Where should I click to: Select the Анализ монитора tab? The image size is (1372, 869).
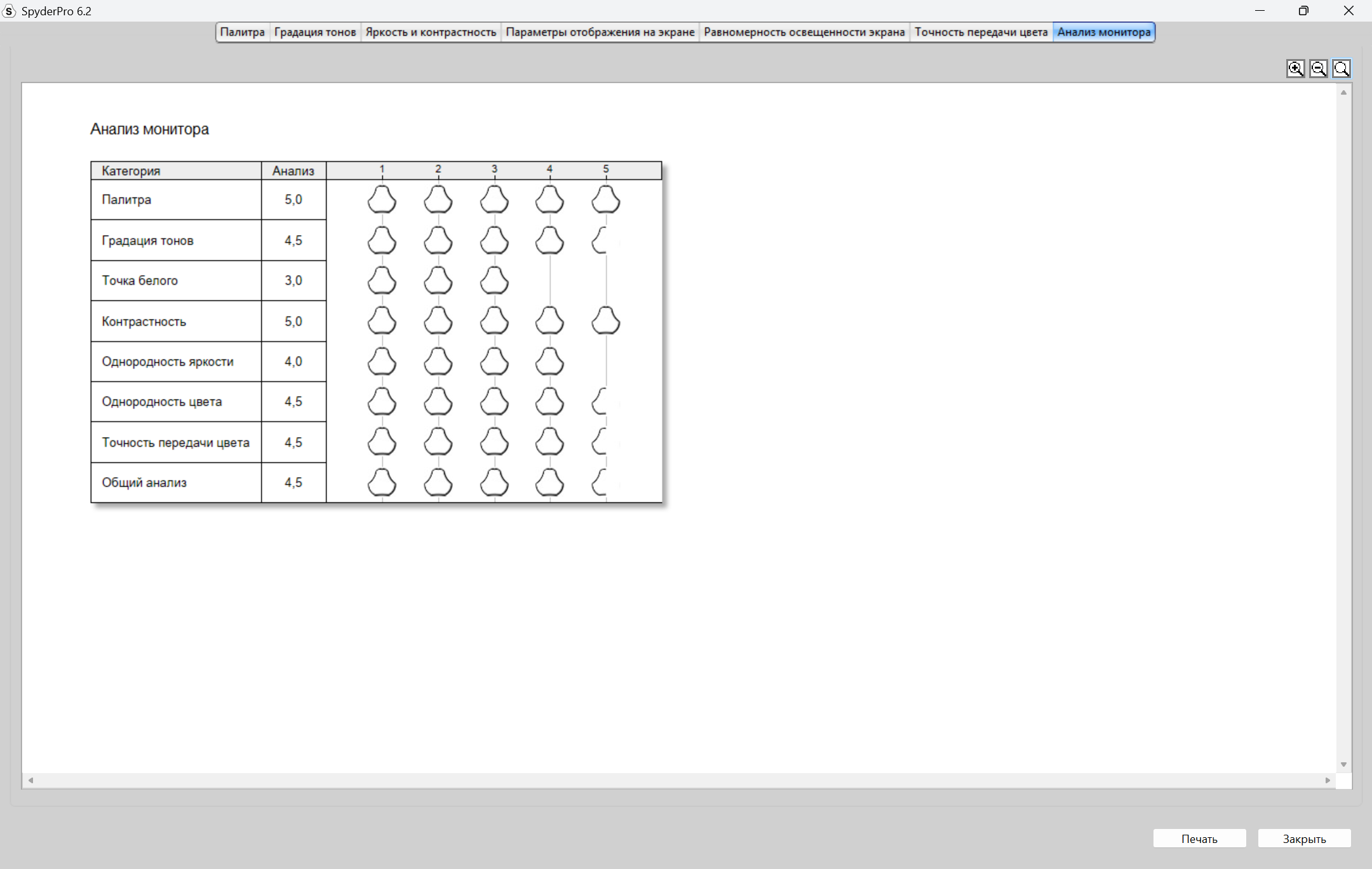click(1103, 32)
